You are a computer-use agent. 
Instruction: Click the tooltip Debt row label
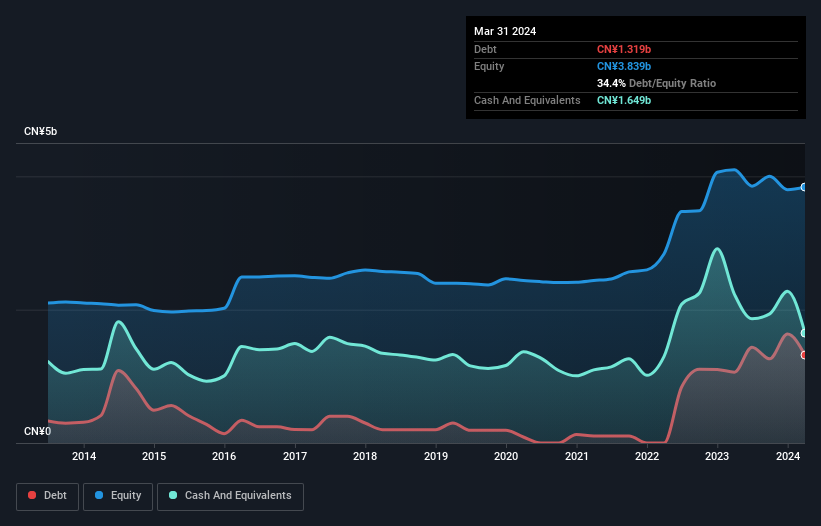coord(485,49)
